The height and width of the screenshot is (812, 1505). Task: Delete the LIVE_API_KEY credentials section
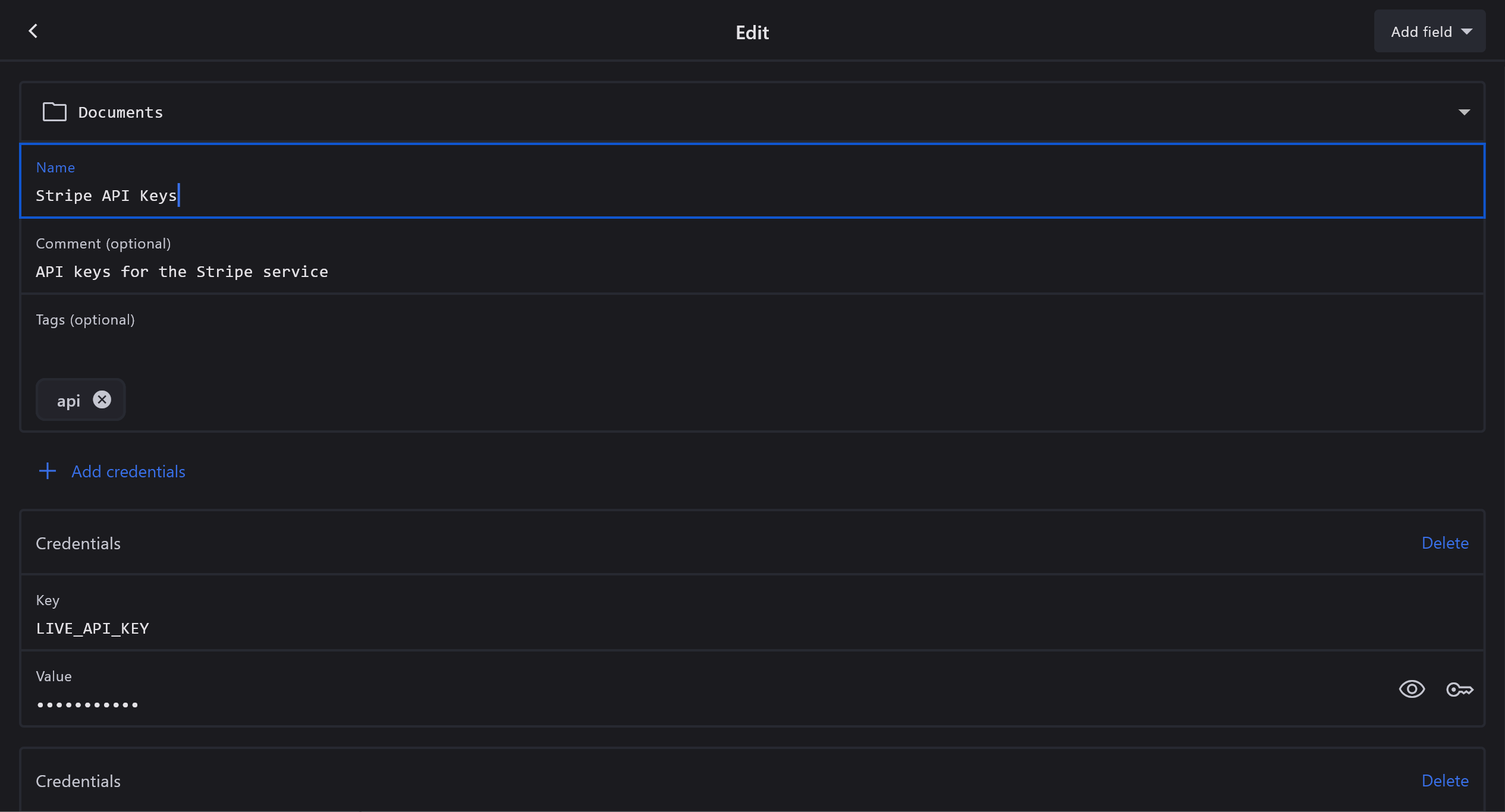[1445, 543]
